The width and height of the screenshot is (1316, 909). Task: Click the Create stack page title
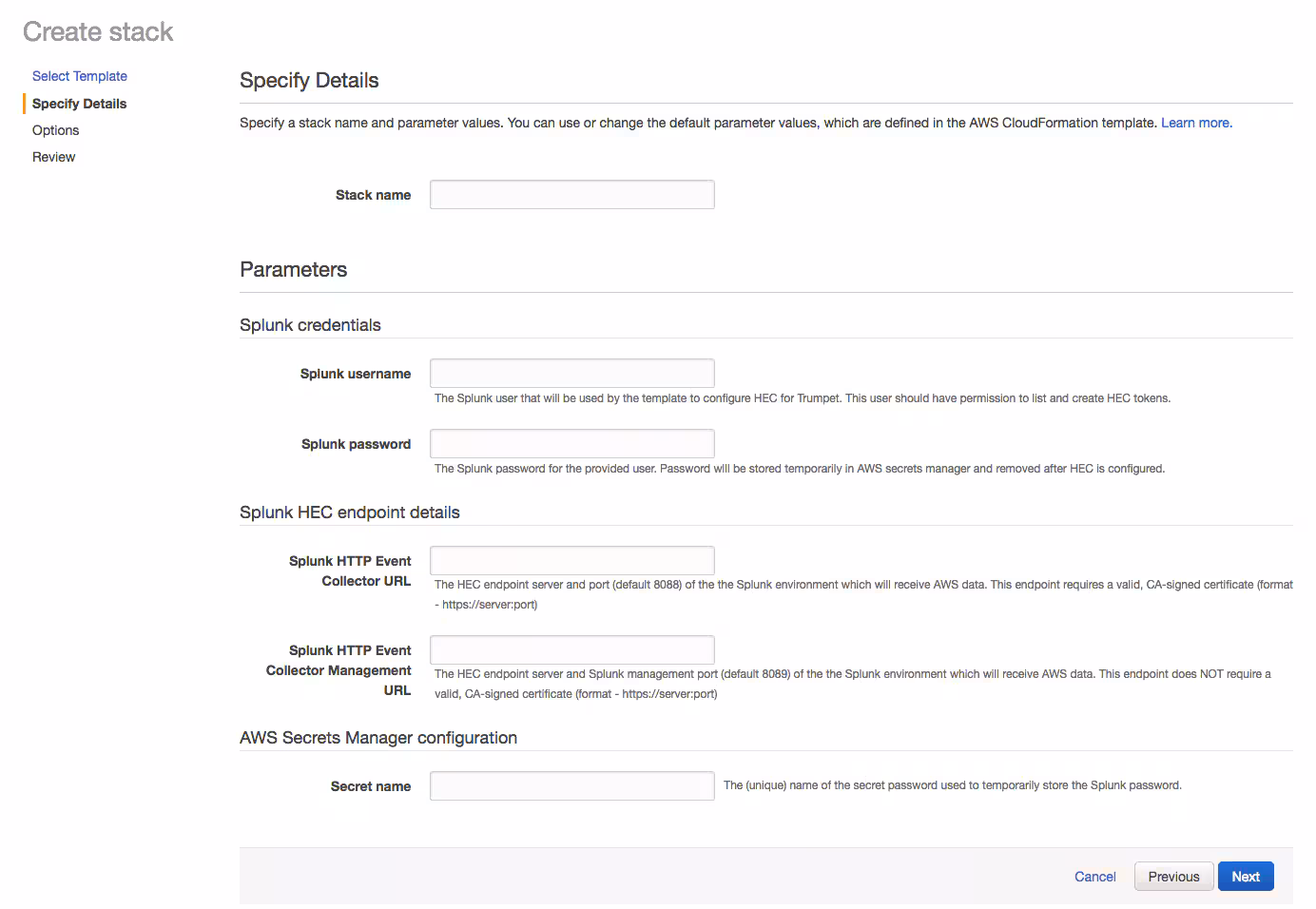[98, 32]
